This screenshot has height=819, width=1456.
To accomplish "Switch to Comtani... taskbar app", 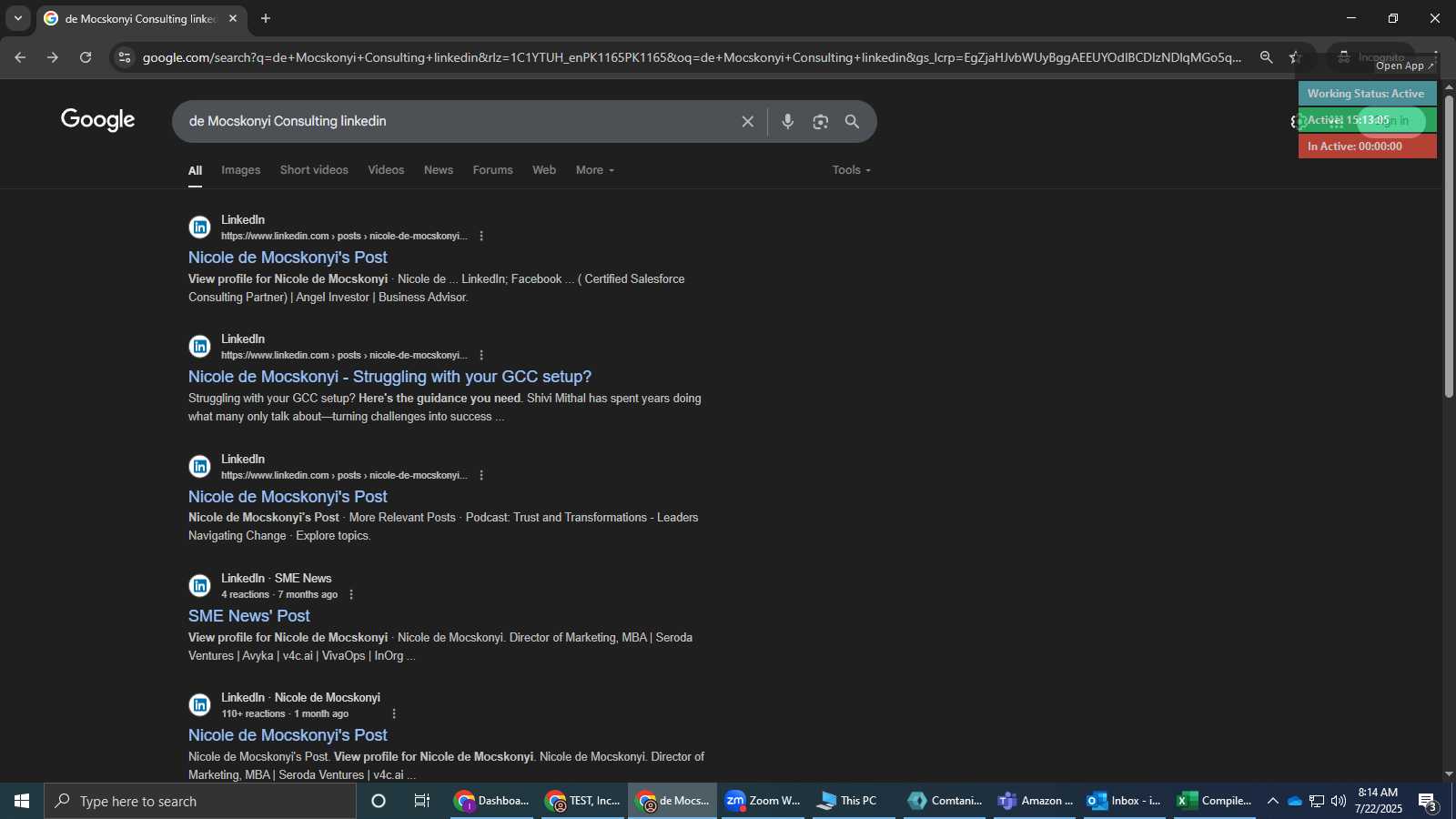I will [944, 801].
